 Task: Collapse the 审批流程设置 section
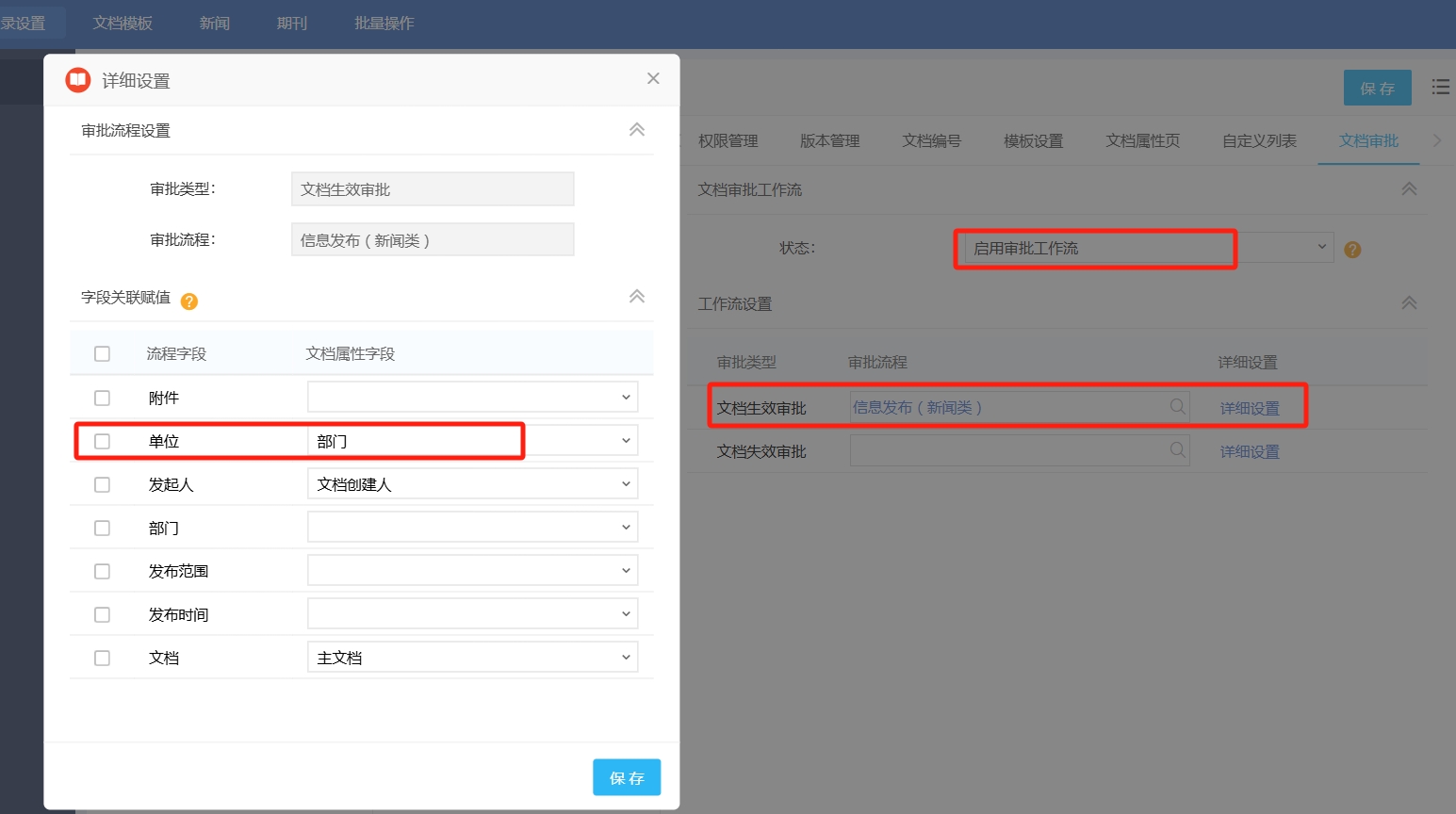[637, 130]
